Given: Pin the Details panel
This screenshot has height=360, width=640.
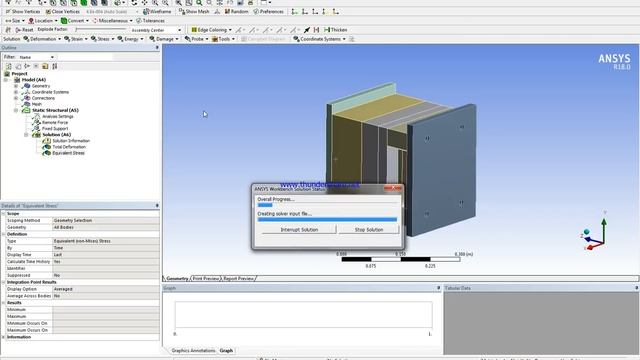Looking at the screenshot, I should 157,206.
